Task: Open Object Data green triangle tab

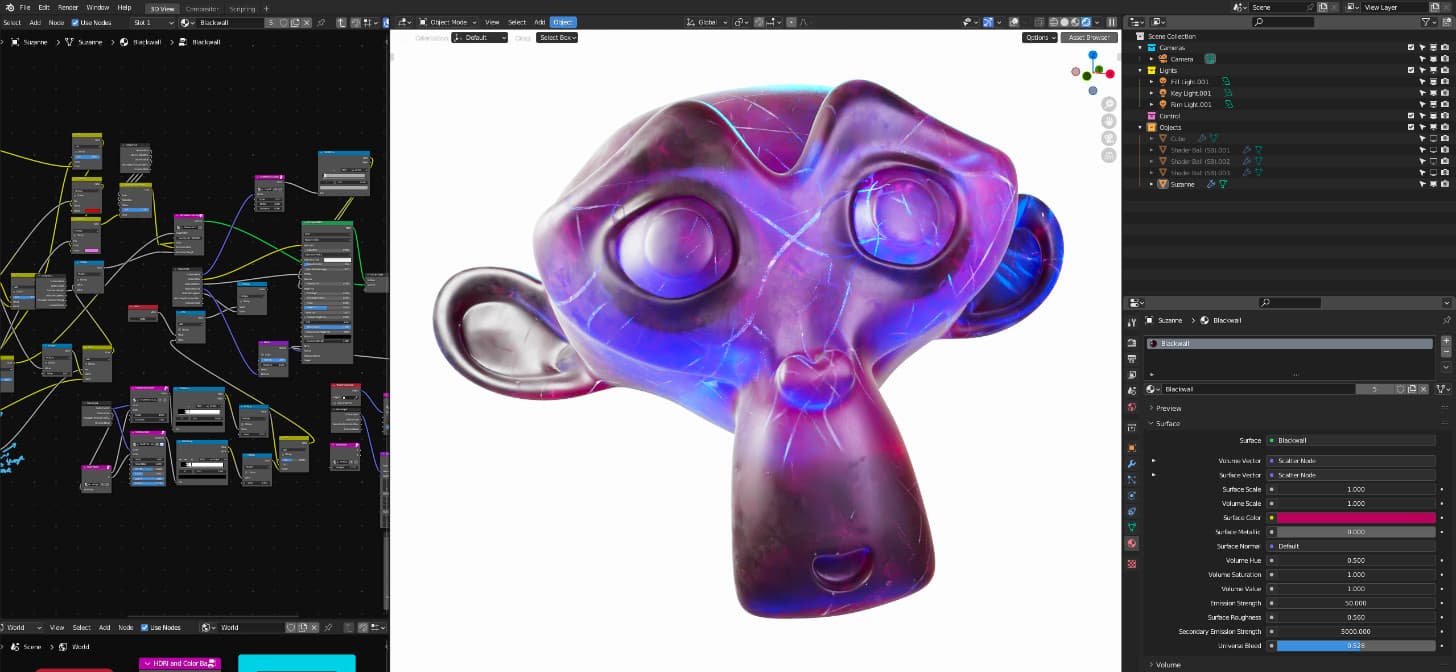Action: (x=1131, y=527)
